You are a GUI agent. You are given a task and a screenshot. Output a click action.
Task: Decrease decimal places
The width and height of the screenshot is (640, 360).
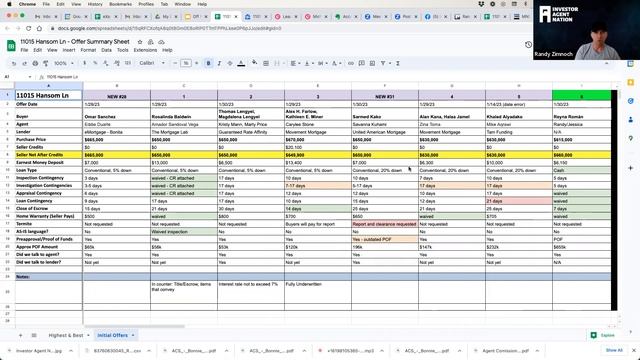click(x=106, y=63)
